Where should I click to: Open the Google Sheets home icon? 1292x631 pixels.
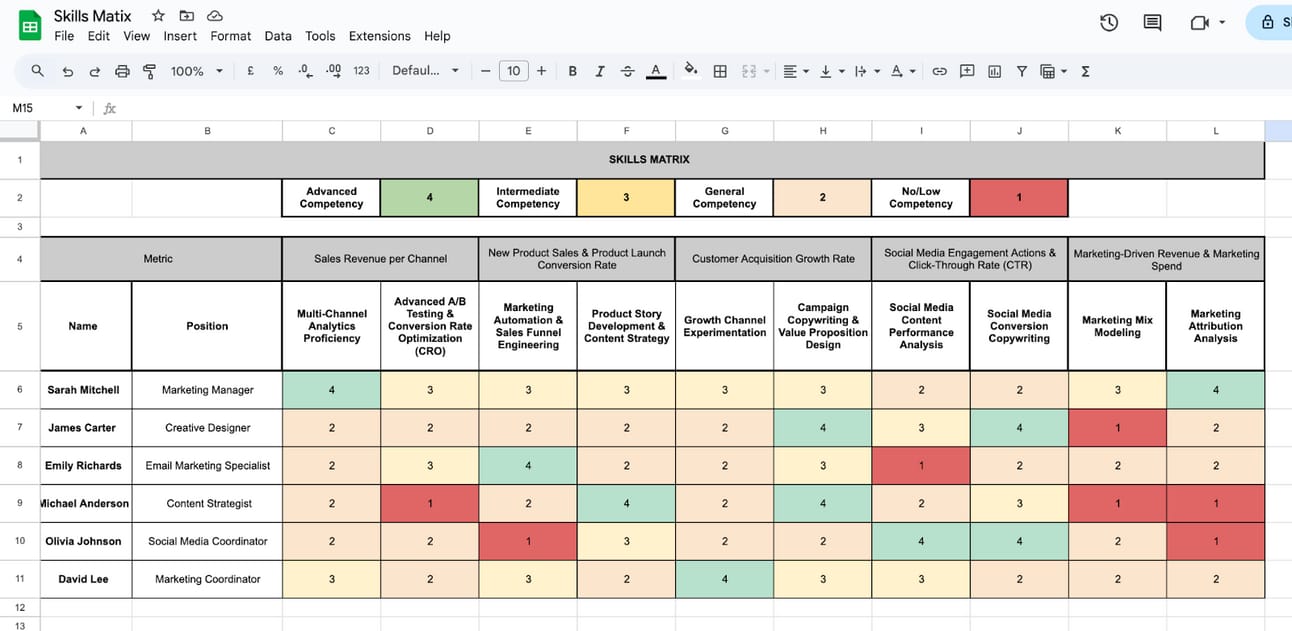(30, 26)
